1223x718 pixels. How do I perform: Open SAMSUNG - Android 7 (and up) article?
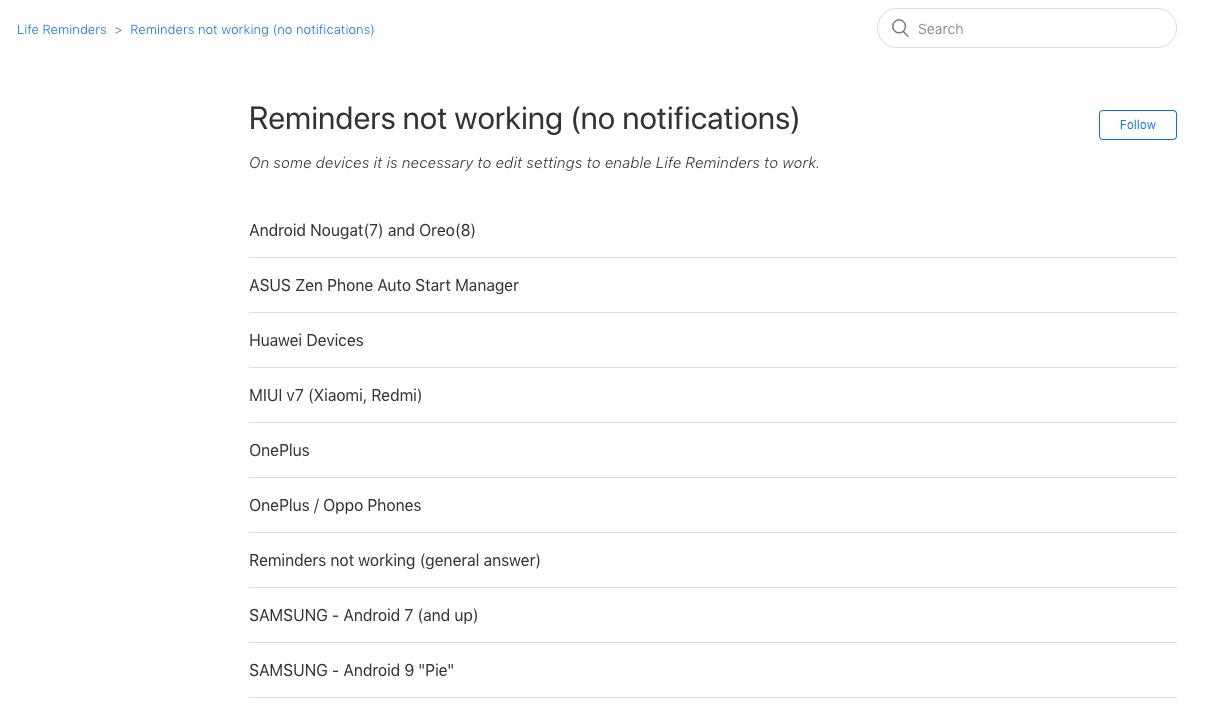[363, 616]
